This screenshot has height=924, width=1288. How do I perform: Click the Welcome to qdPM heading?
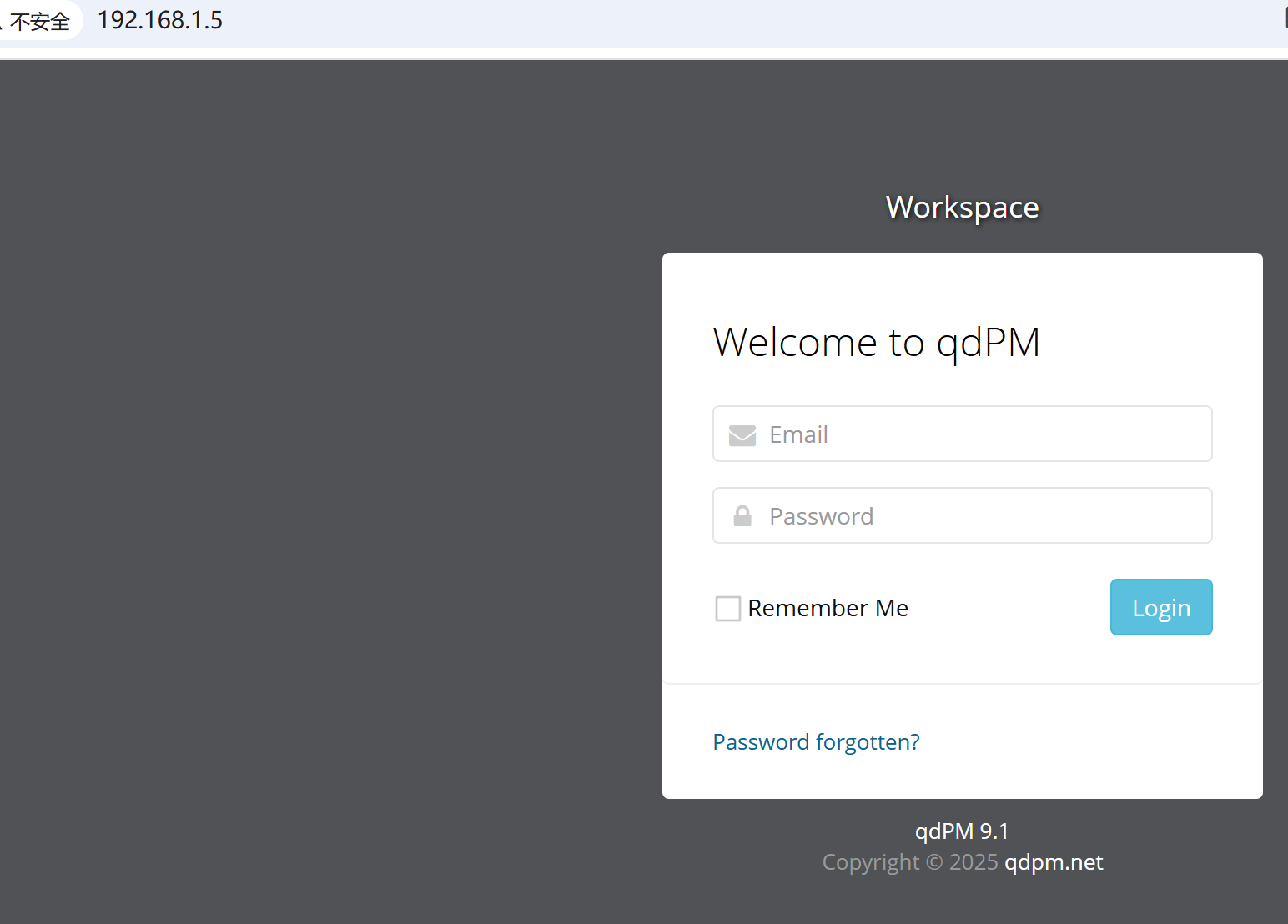(x=876, y=343)
